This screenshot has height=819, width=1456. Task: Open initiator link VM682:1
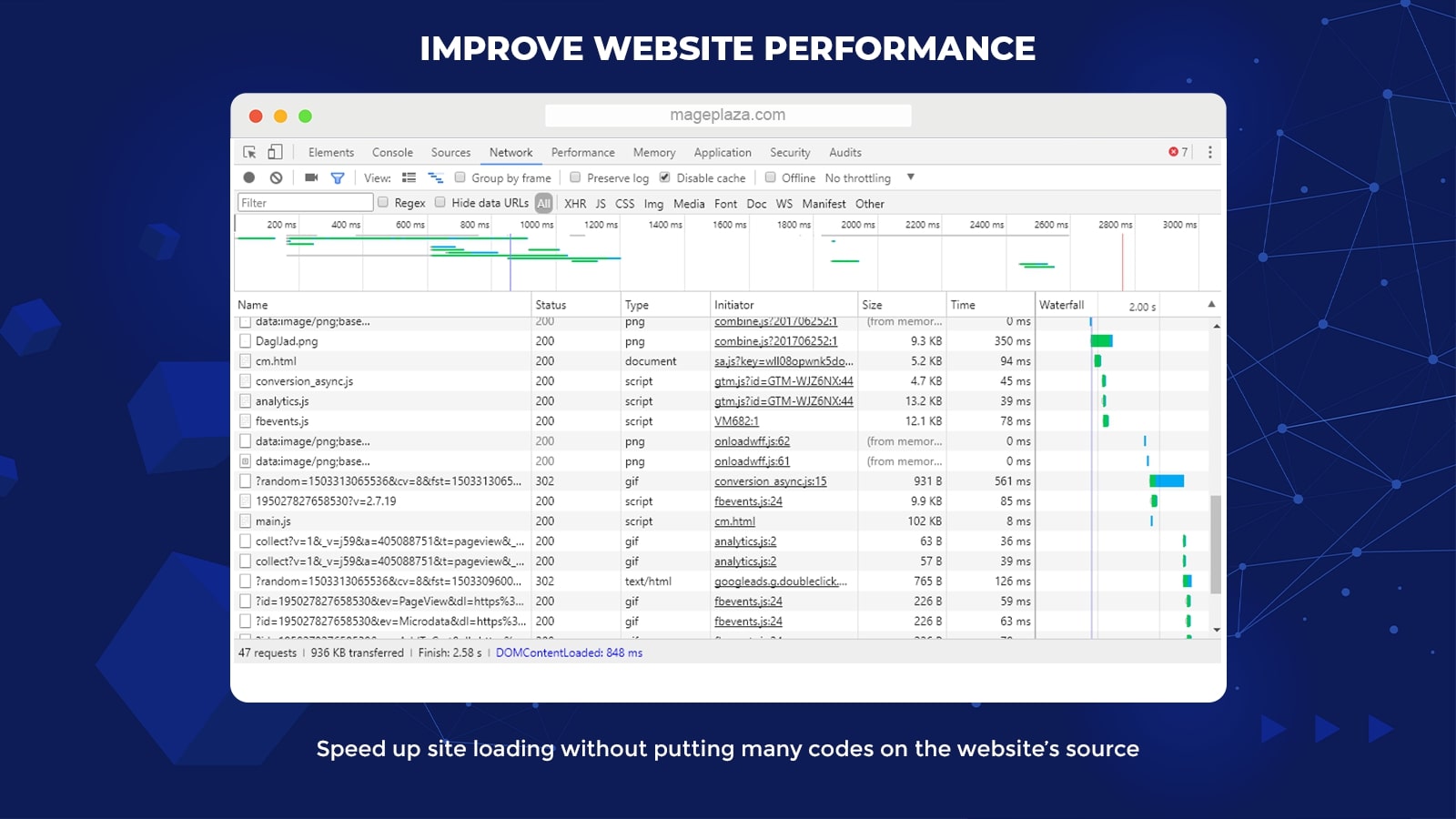(x=736, y=421)
